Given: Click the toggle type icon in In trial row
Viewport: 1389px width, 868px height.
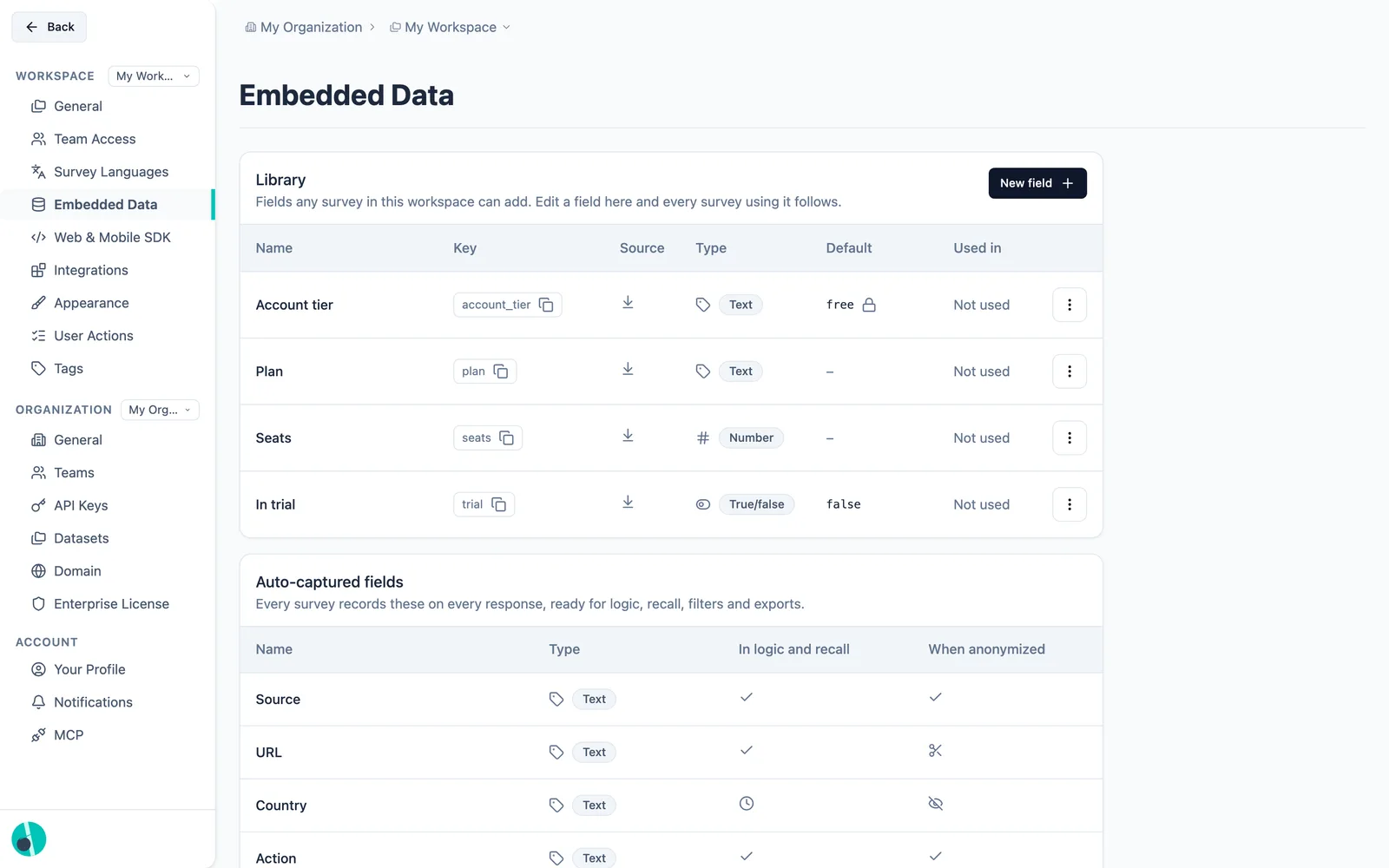Looking at the screenshot, I should 703,504.
